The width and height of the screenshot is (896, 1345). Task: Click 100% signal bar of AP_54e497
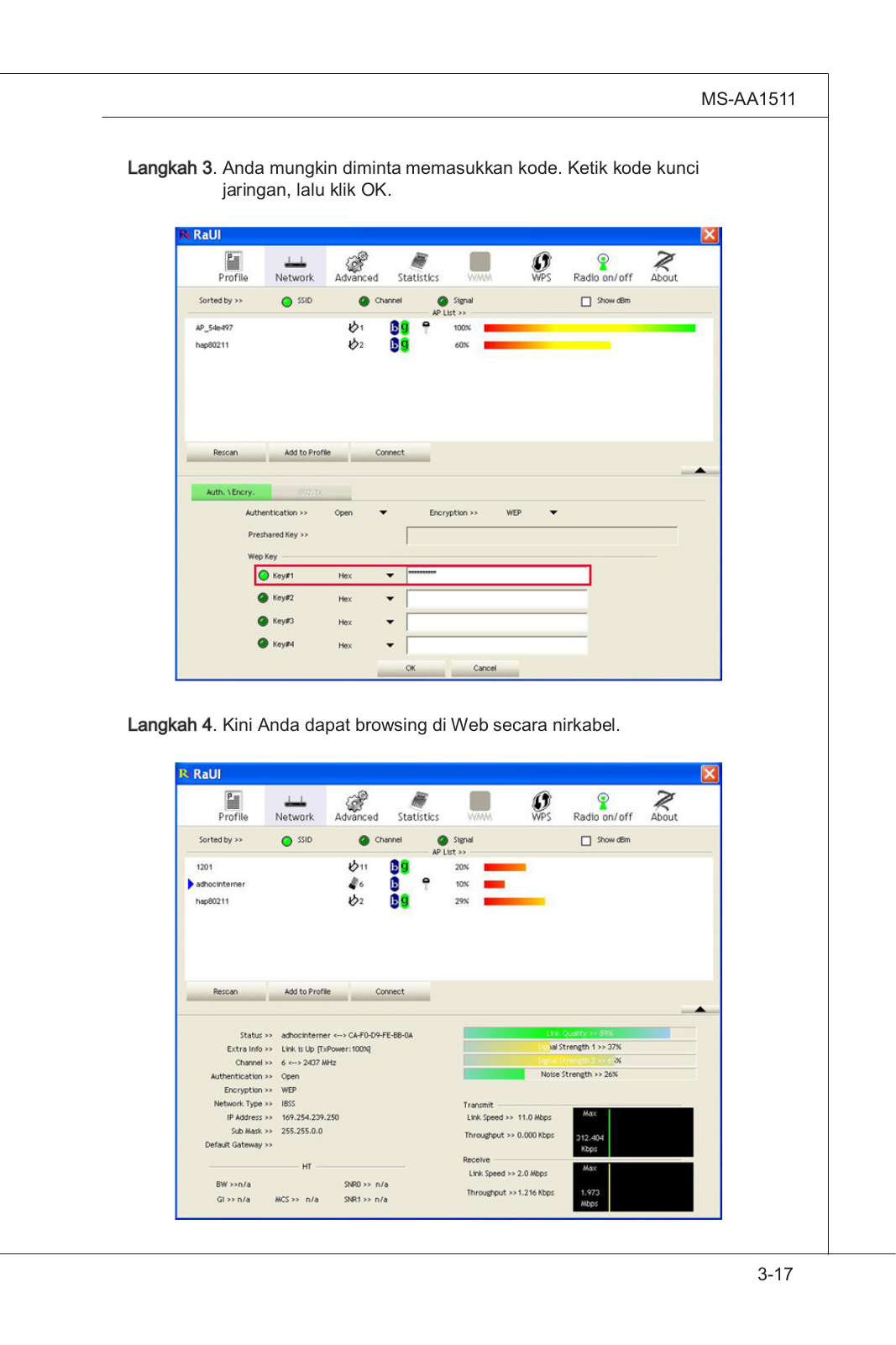589,328
